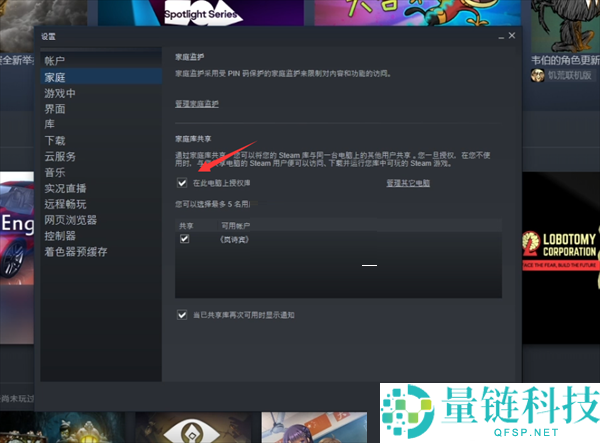Screen dimensions: 600x443
Task: Close the 设置 settings window
Action: pyautogui.click(x=511, y=36)
